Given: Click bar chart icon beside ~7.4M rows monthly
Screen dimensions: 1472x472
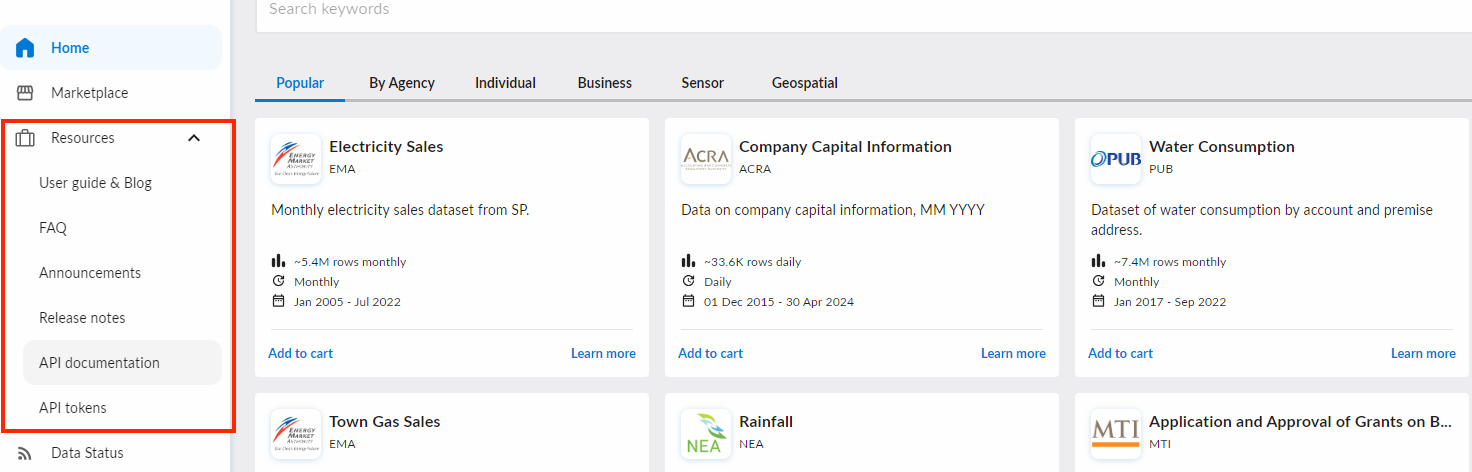Looking at the screenshot, I should coord(1098,261).
